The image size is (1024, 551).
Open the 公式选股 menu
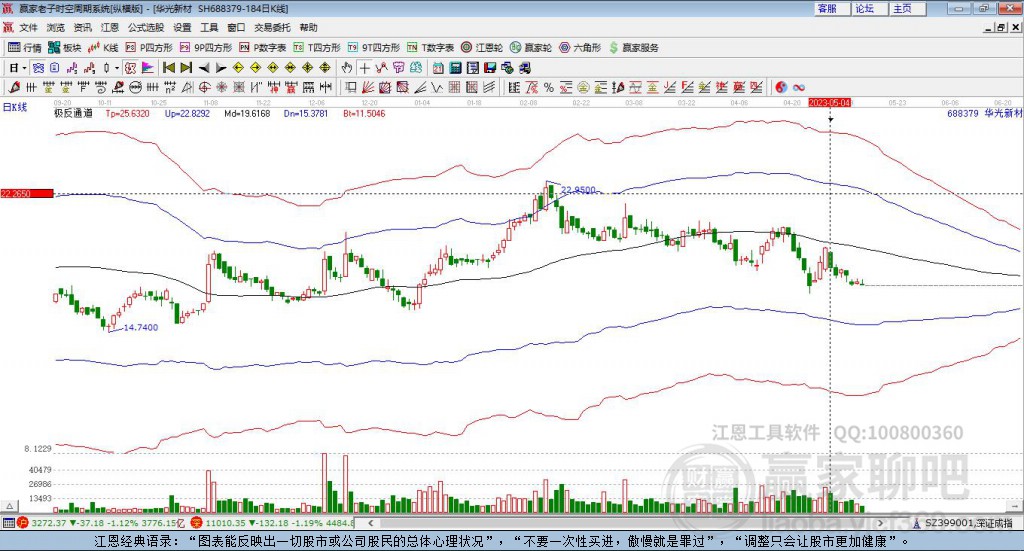[x=144, y=28]
